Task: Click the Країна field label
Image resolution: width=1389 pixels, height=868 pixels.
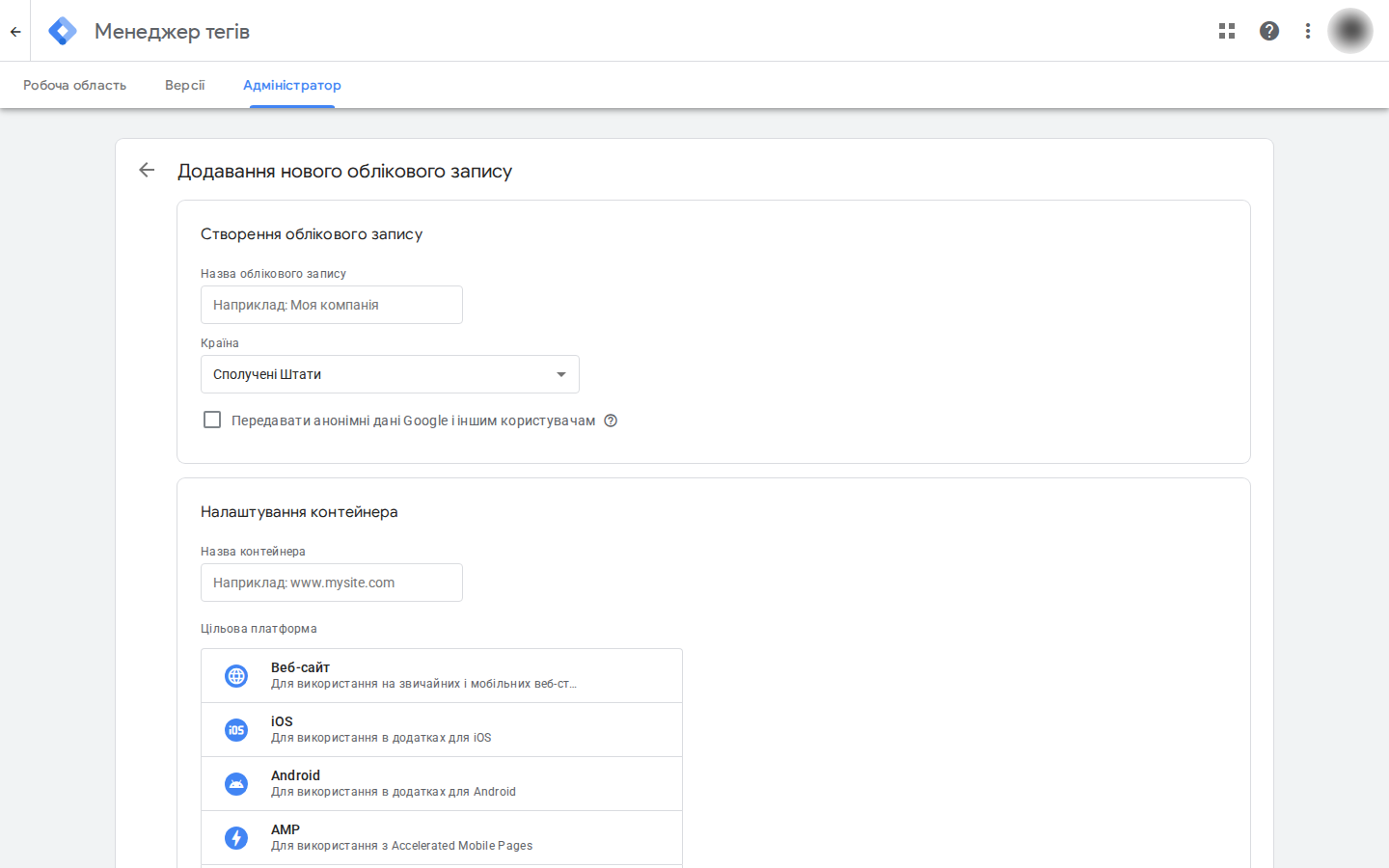Action: coord(220,343)
